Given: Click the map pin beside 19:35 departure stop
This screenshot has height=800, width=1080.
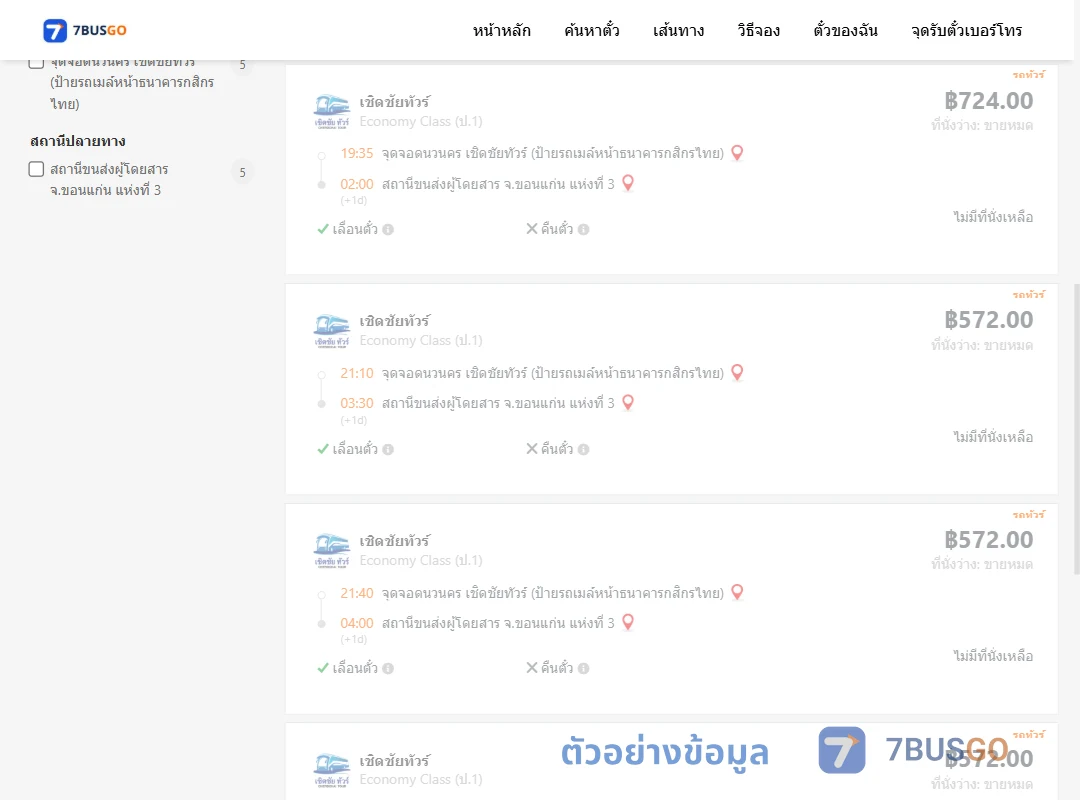Looking at the screenshot, I should click(737, 152).
